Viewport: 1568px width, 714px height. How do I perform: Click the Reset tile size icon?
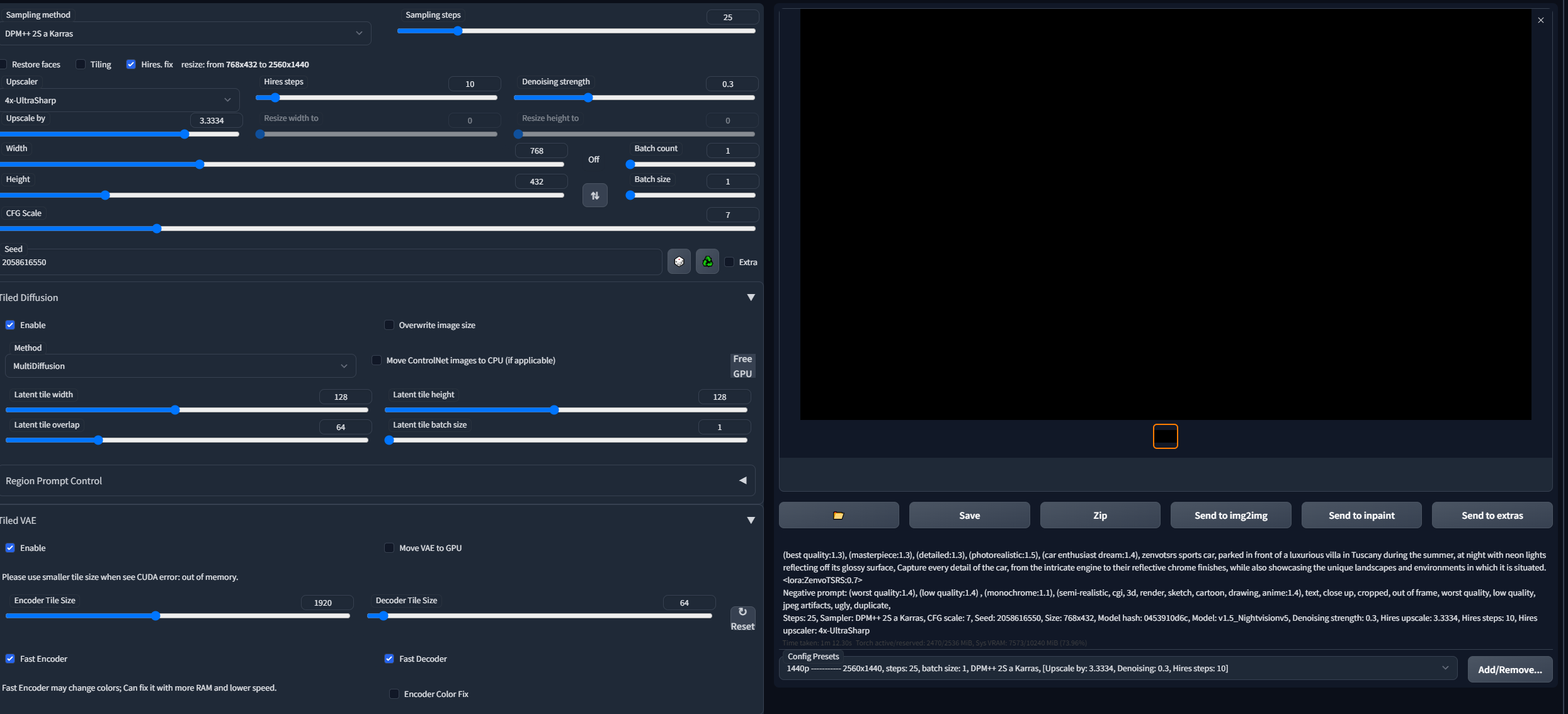coord(742,618)
